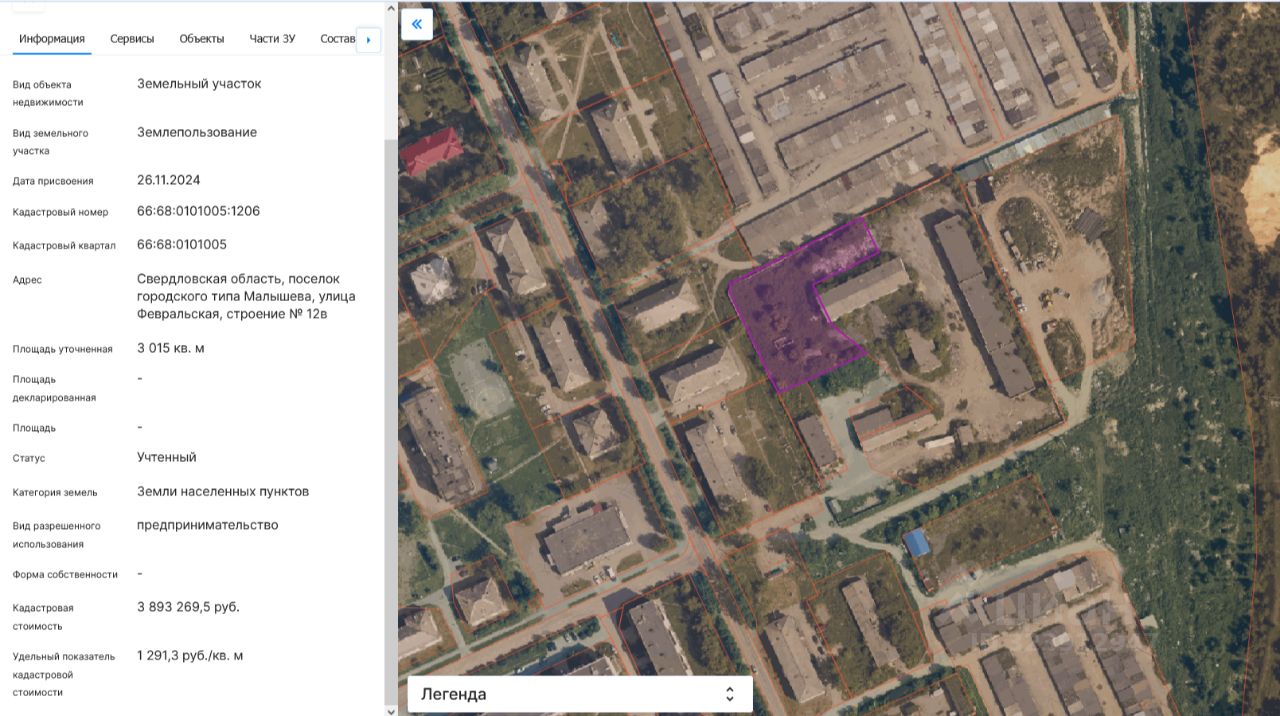Click the status value Учтенный
The width and height of the screenshot is (1280, 716).
click(x=167, y=457)
